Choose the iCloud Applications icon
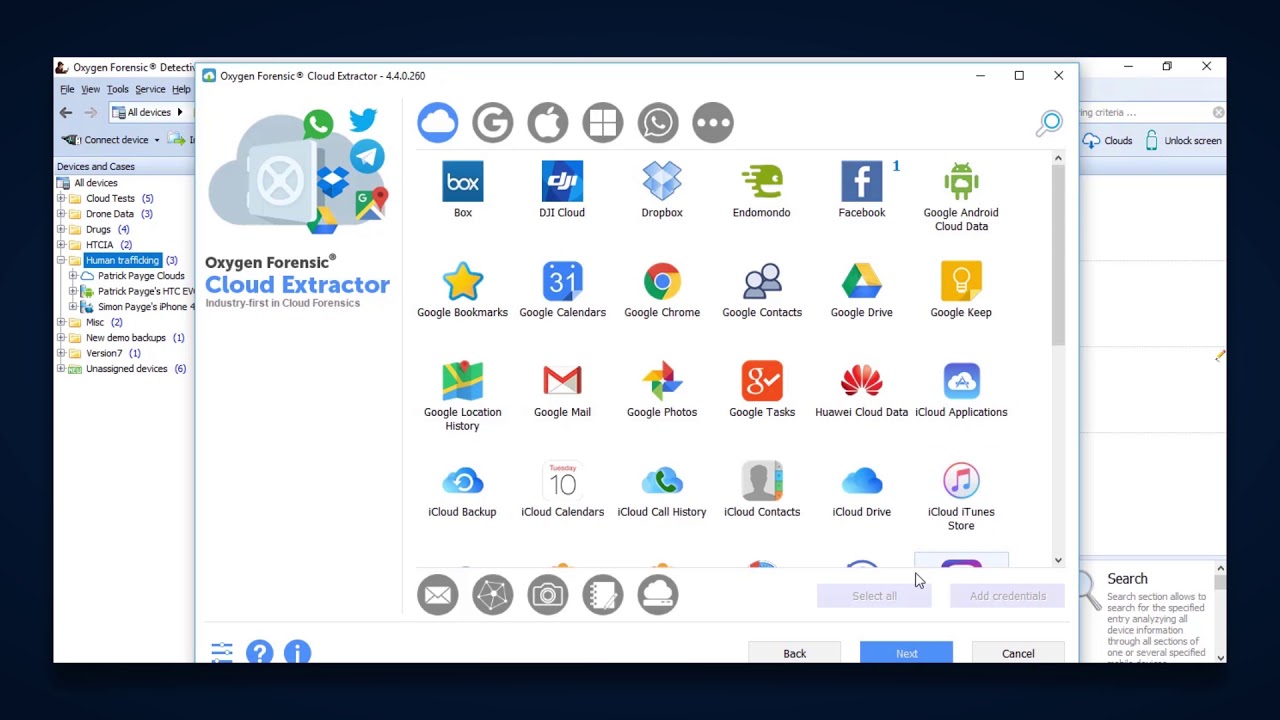 (961, 382)
